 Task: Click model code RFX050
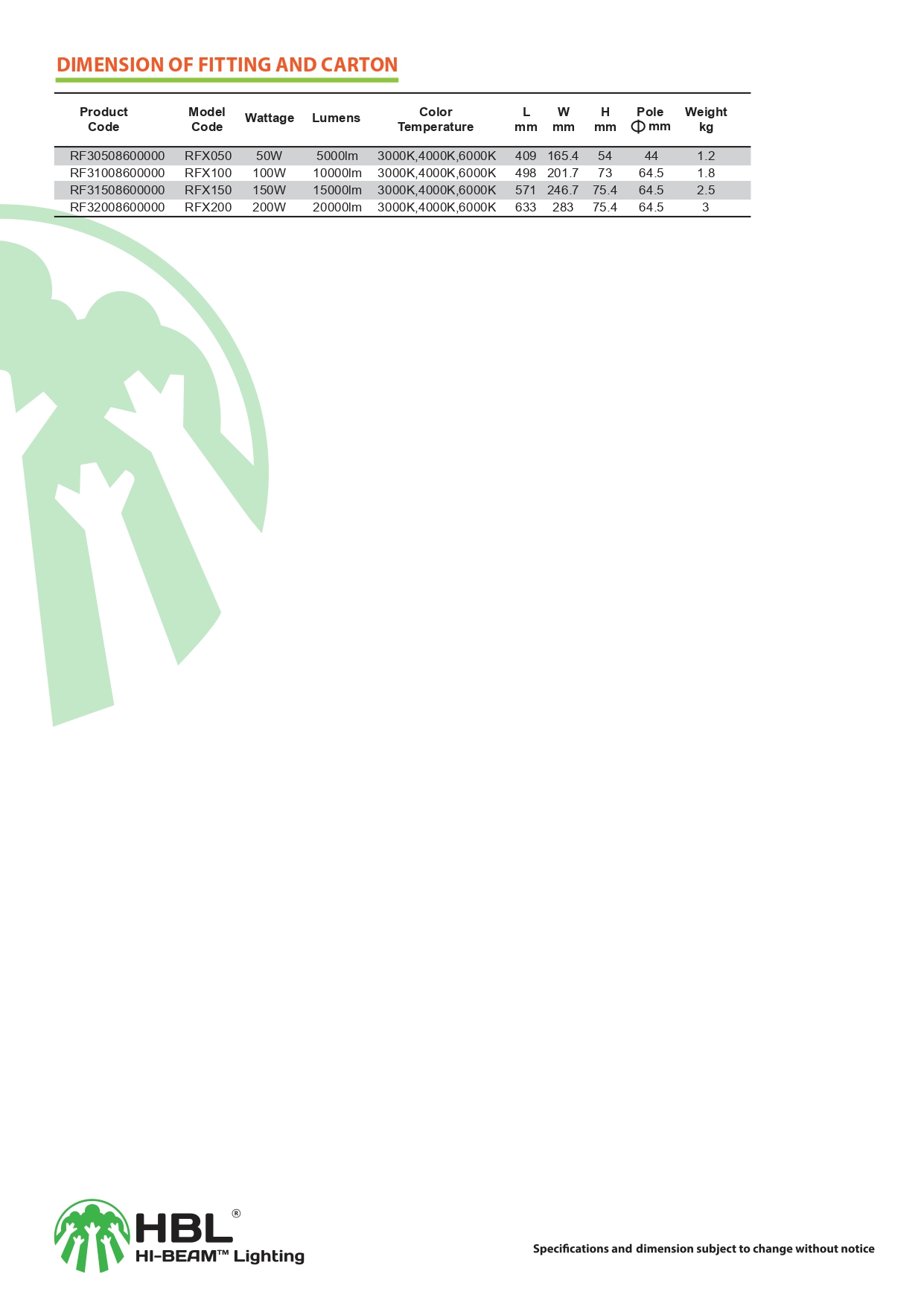(x=208, y=156)
